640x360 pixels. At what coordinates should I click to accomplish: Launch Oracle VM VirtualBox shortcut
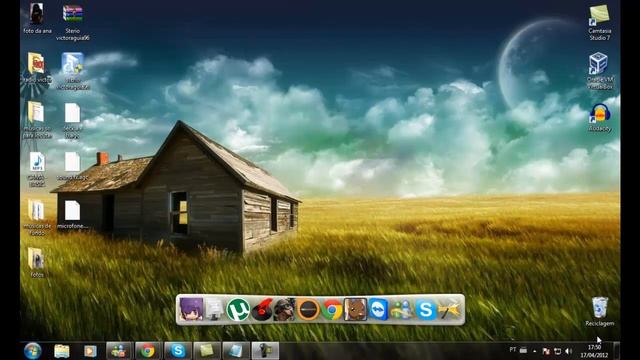[x=599, y=71]
